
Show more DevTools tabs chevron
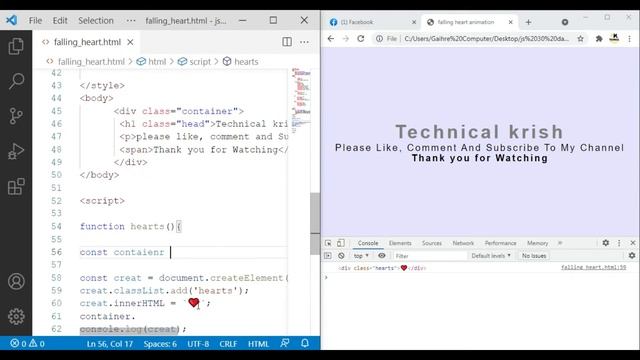560,243
